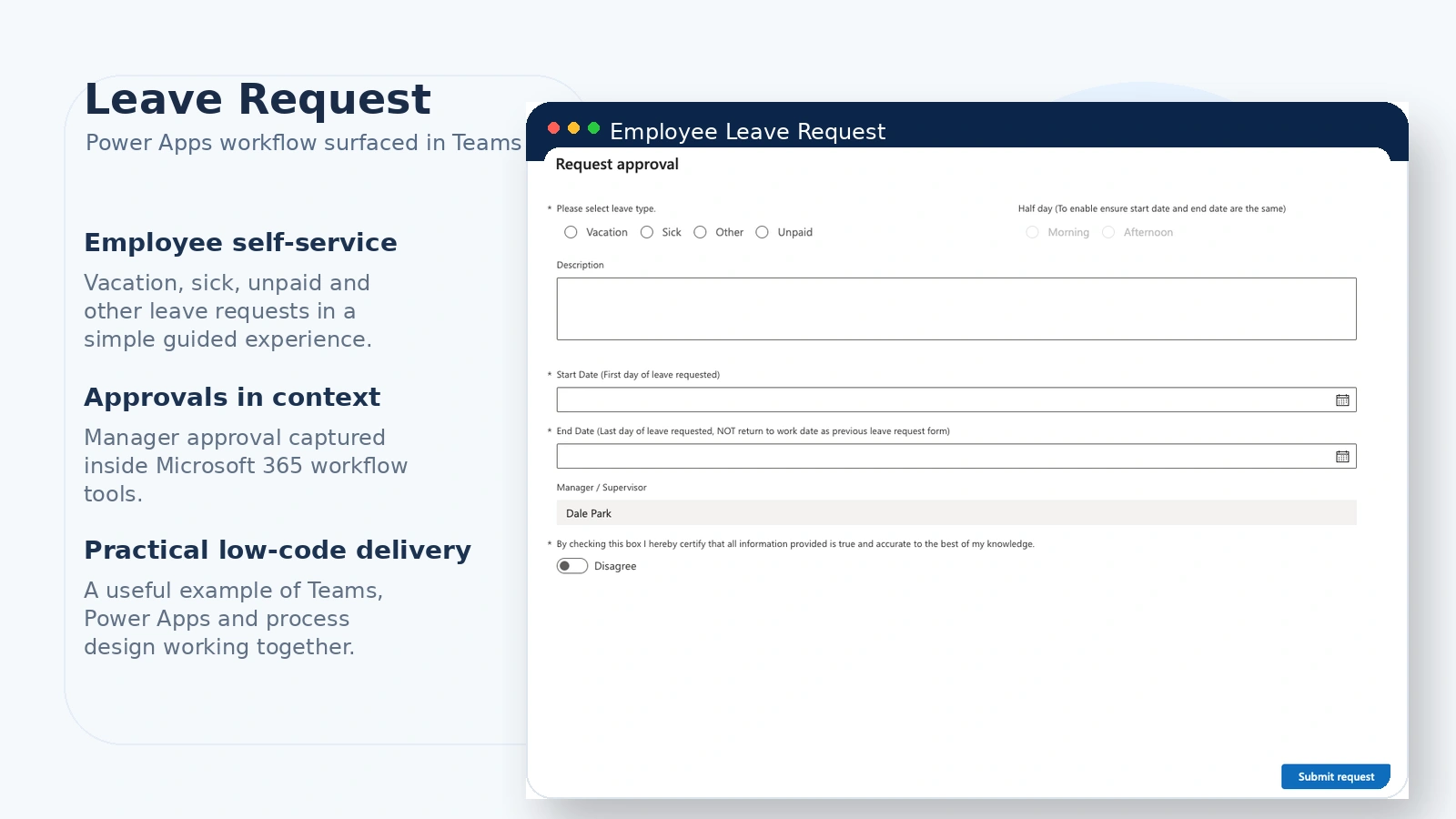Image resolution: width=1456 pixels, height=819 pixels.
Task: Click the End Date field label
Action: [x=753, y=431]
